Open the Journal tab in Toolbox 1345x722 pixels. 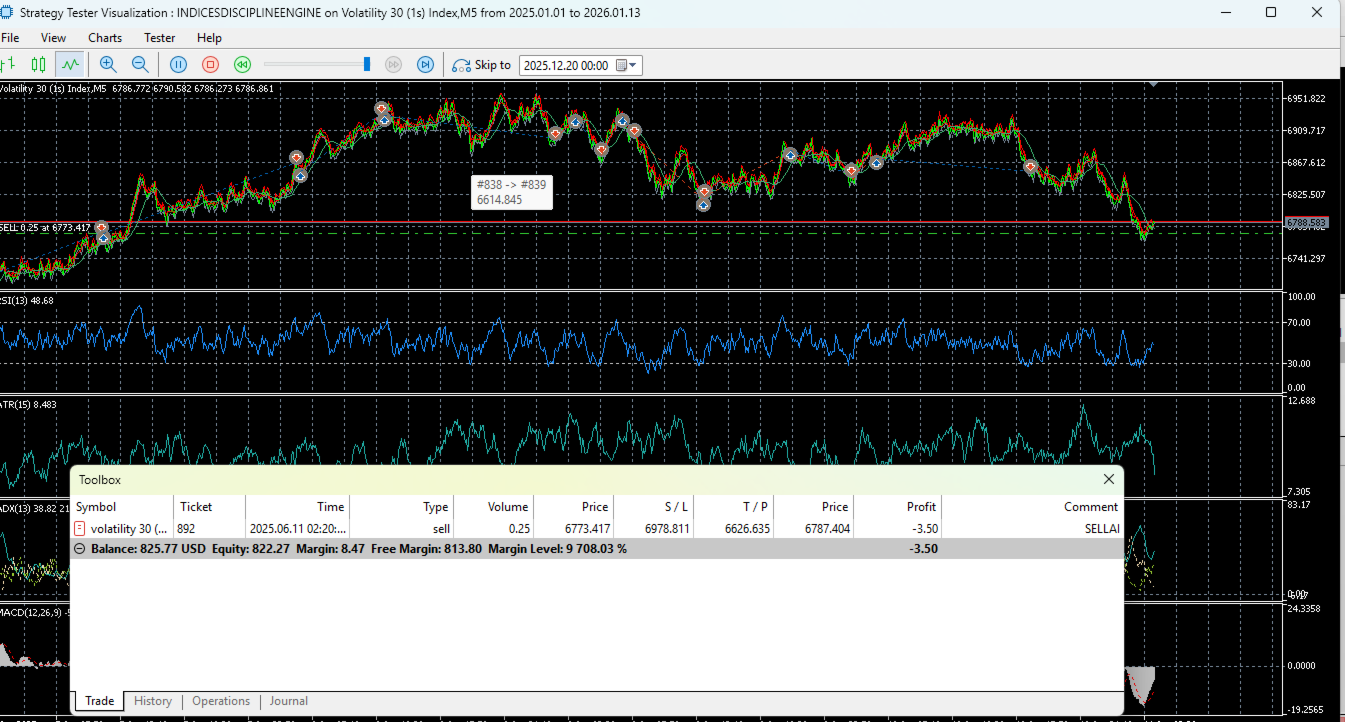tap(288, 701)
